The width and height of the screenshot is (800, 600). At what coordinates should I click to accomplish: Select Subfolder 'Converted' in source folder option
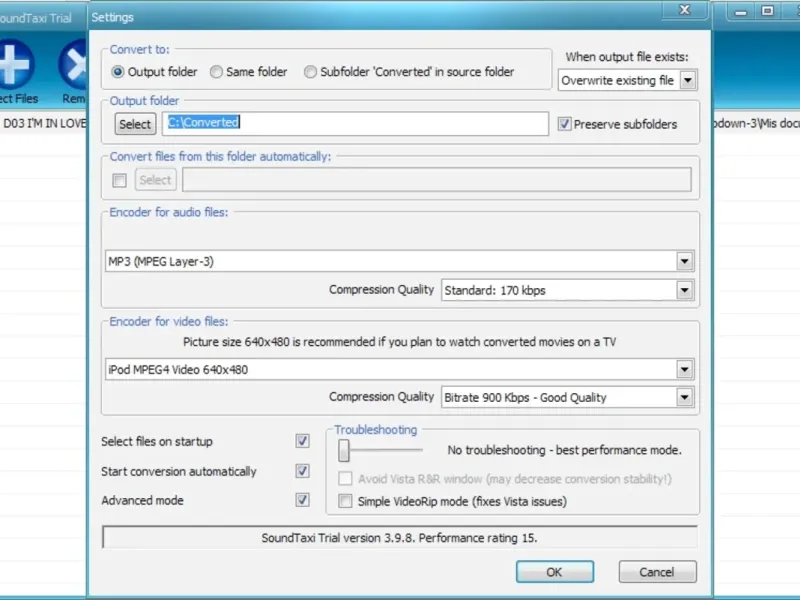[x=310, y=72]
